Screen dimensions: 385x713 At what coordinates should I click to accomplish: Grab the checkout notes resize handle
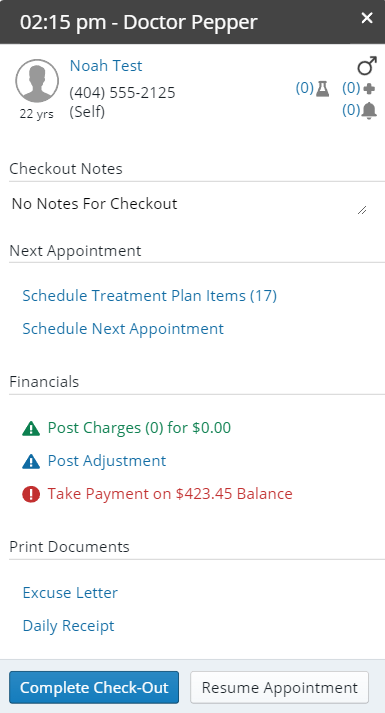coord(362,210)
